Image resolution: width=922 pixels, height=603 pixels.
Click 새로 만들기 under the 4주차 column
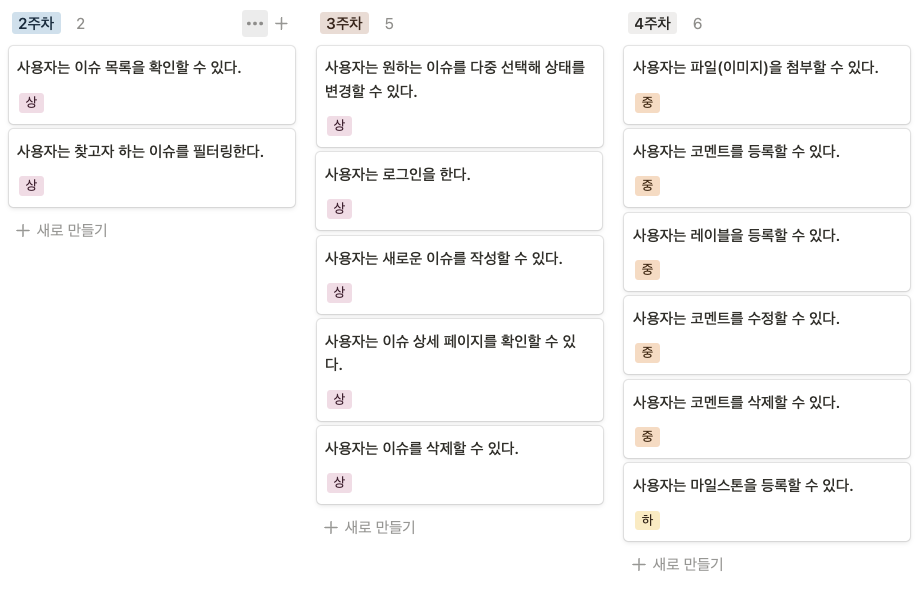[x=678, y=564]
